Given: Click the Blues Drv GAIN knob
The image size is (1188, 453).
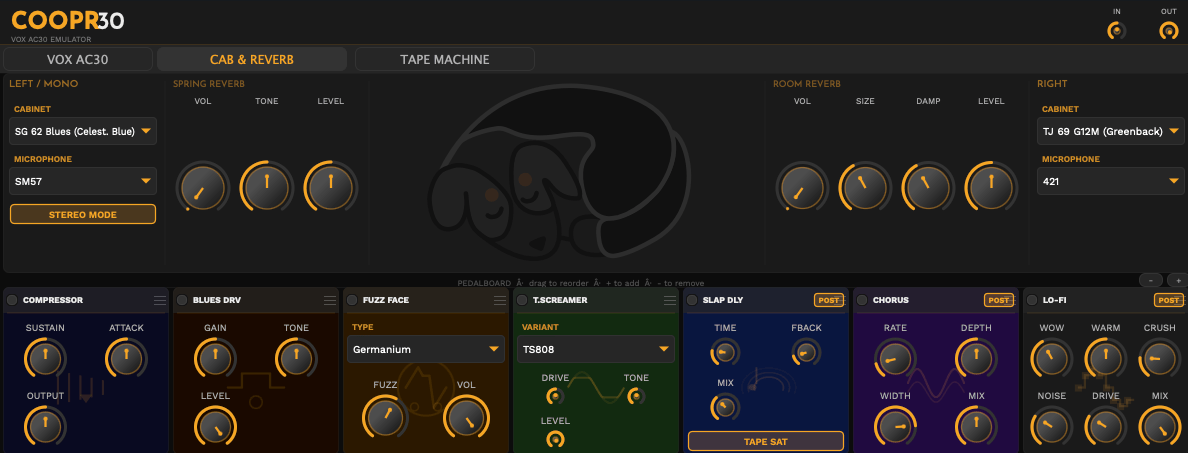Looking at the screenshot, I should (215, 359).
